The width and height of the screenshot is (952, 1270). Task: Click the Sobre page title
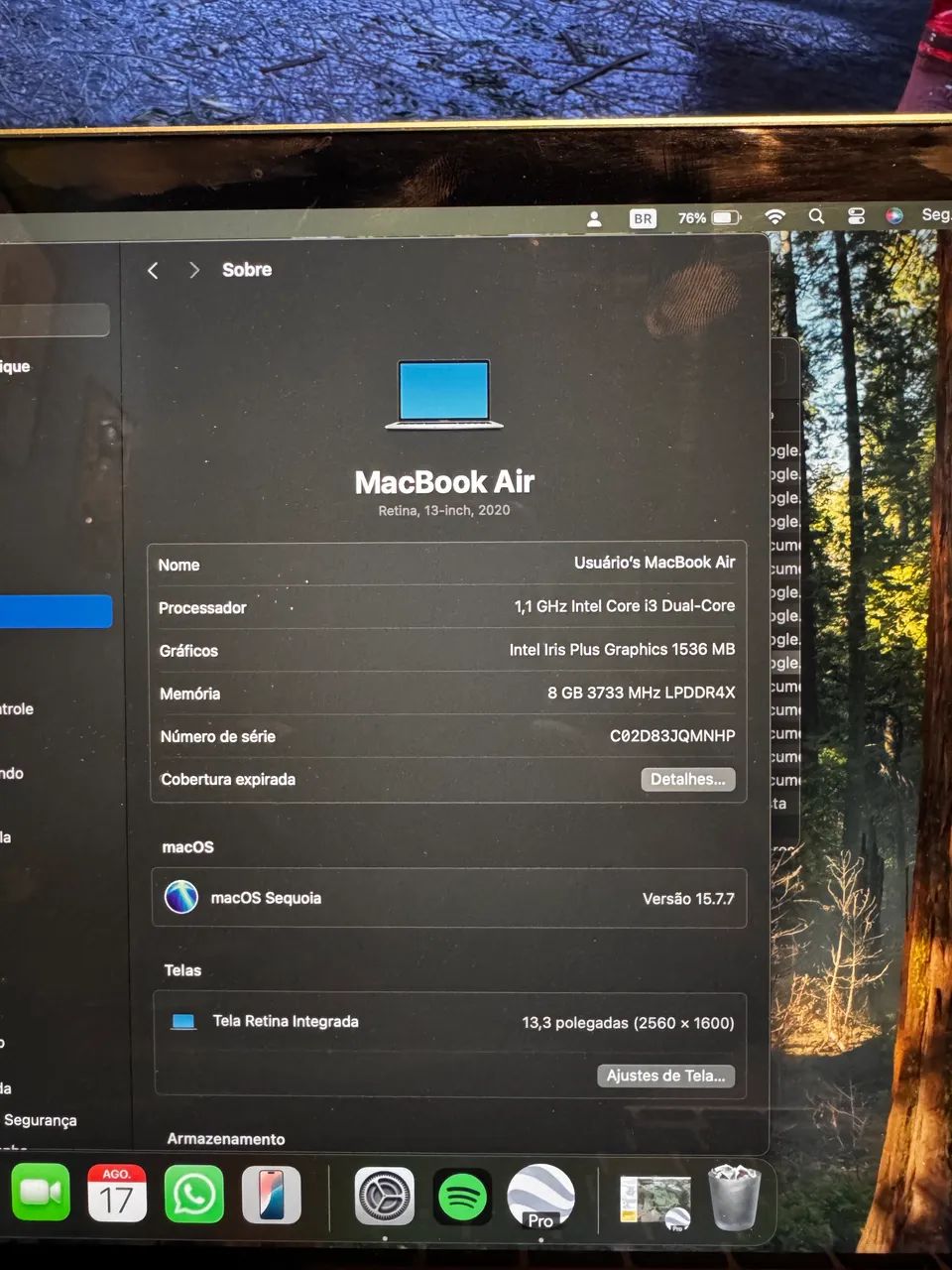tap(247, 270)
